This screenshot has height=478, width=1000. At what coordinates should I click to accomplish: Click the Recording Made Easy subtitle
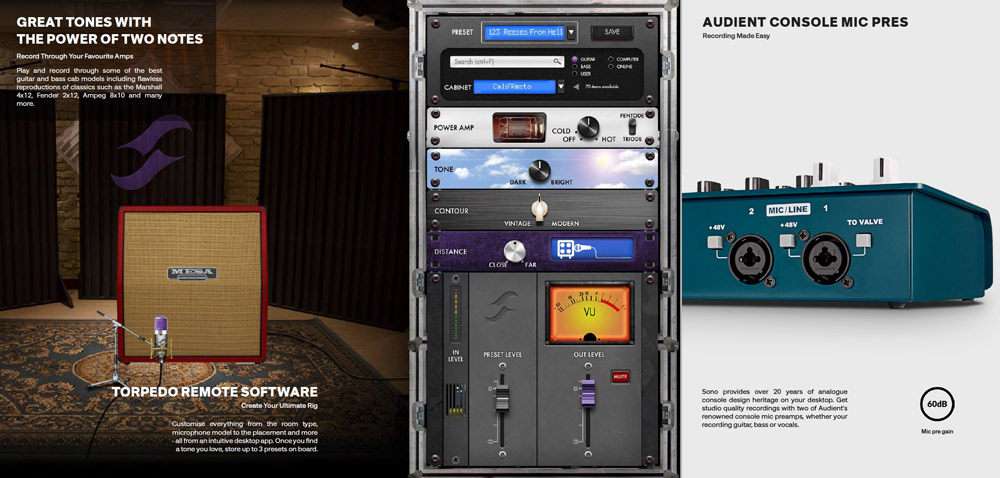click(x=736, y=36)
